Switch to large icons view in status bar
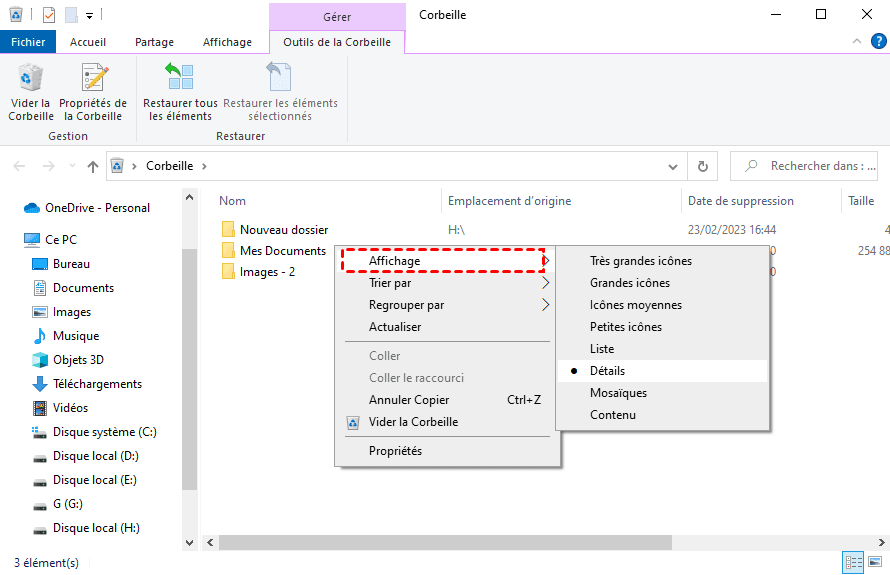Screen dimensions: 890x575 [875, 562]
